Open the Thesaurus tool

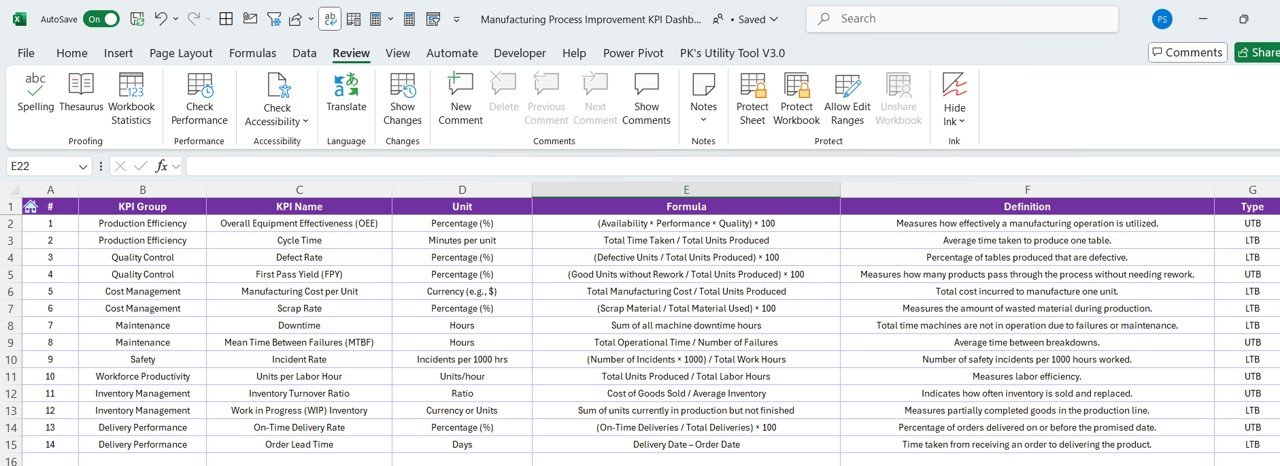coord(81,93)
